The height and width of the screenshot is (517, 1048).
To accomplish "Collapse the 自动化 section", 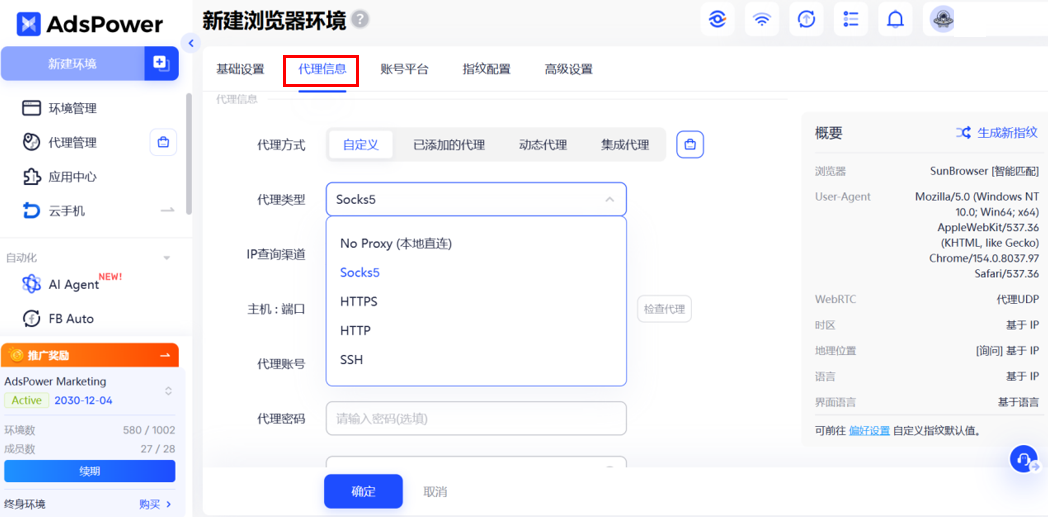I will click(167, 258).
